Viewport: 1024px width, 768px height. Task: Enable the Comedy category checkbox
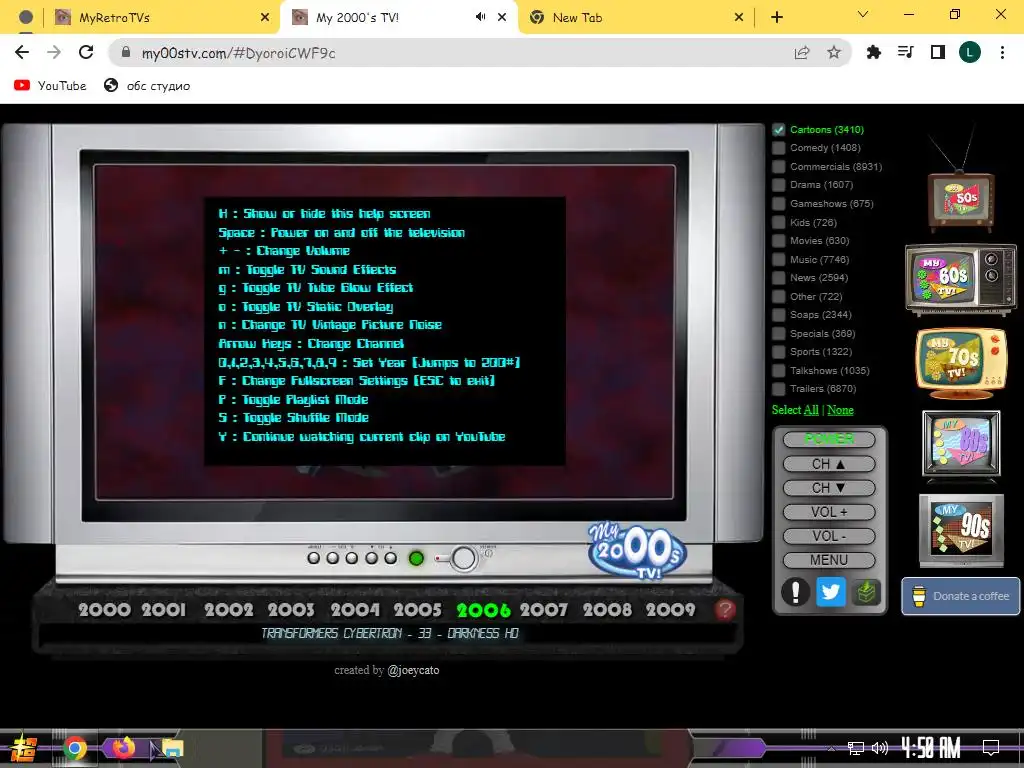(778, 148)
